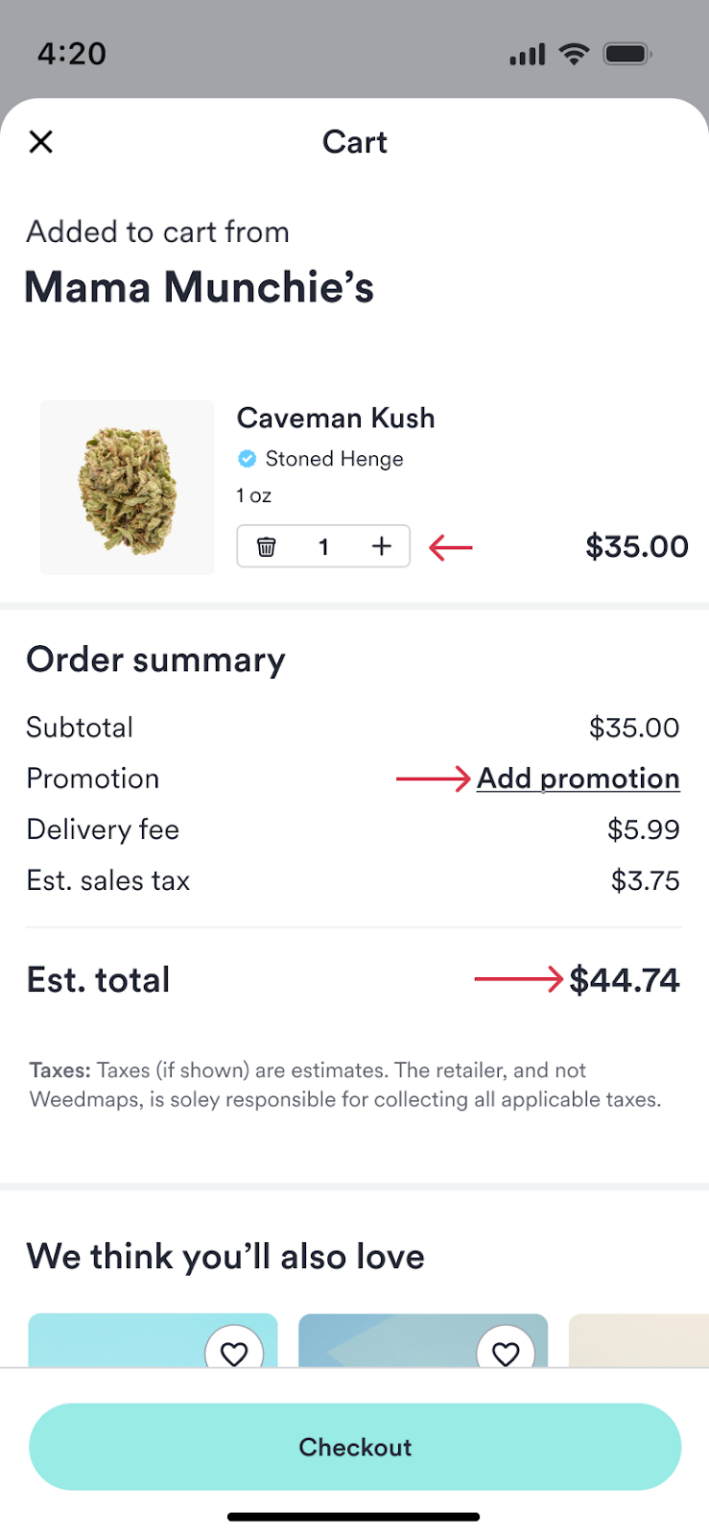This screenshot has width=709, height=1536.
Task: Tap the battery indicator in the status bar
Action: (x=625, y=53)
